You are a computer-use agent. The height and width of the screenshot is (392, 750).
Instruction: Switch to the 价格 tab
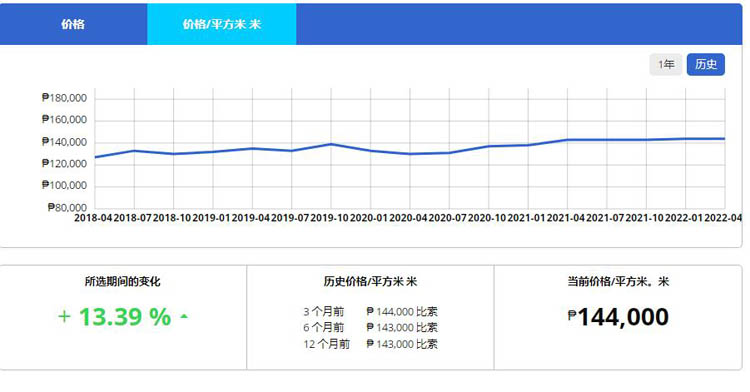(73, 24)
